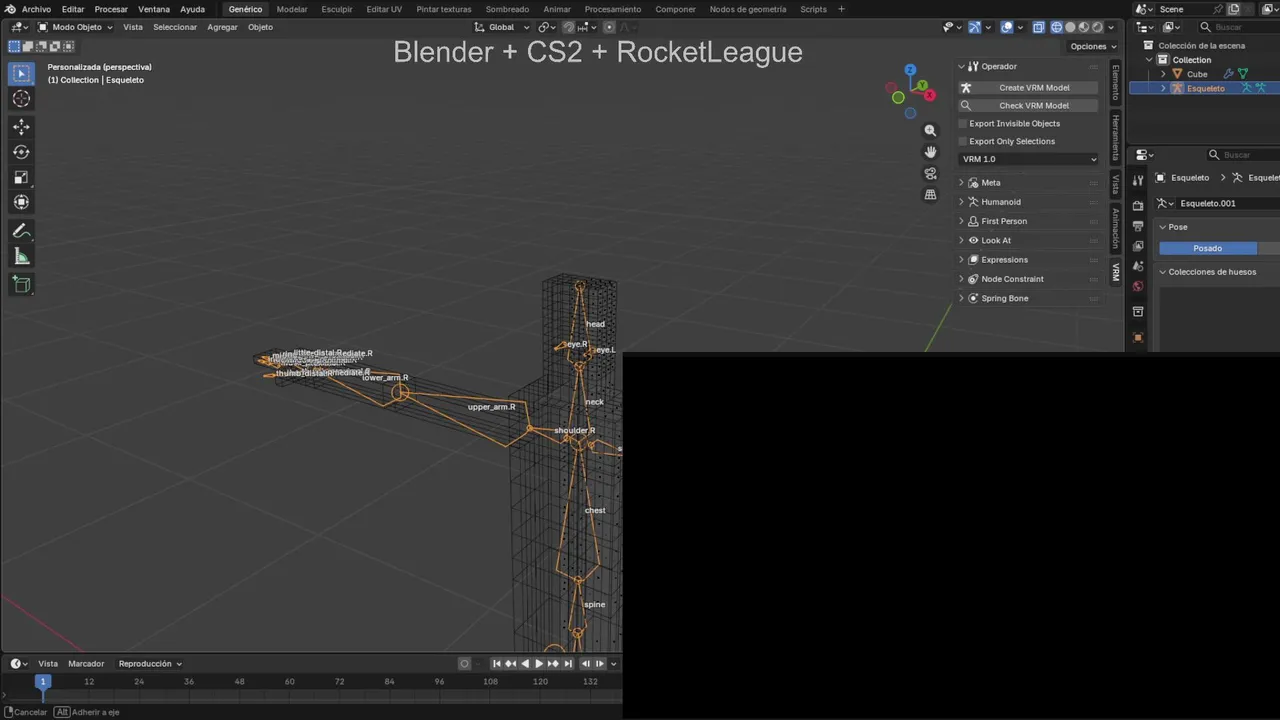Play the animation in the timeline

[x=539, y=663]
